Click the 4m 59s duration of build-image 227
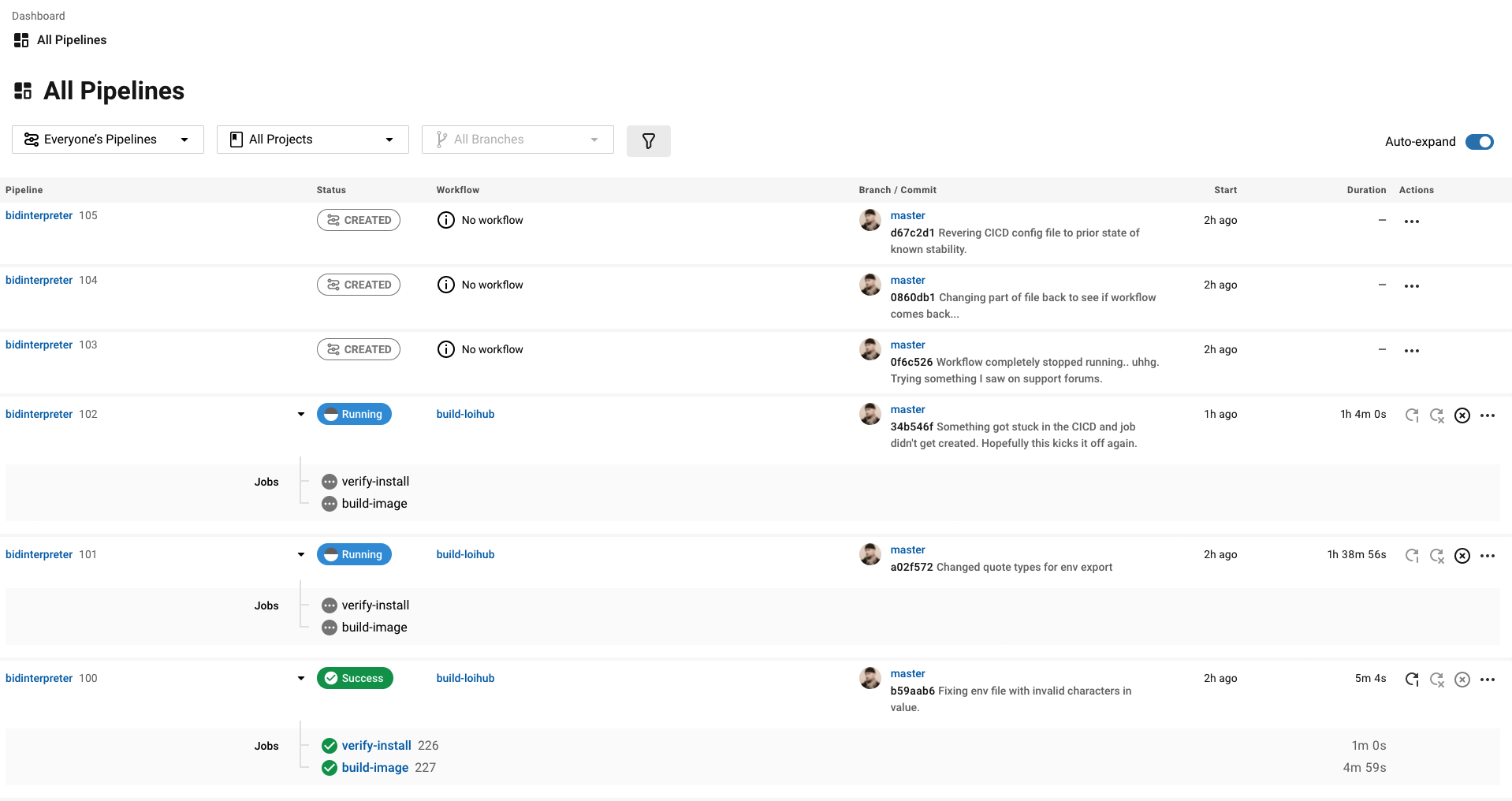Screen dimensions: 1512x801 click(x=1365, y=768)
